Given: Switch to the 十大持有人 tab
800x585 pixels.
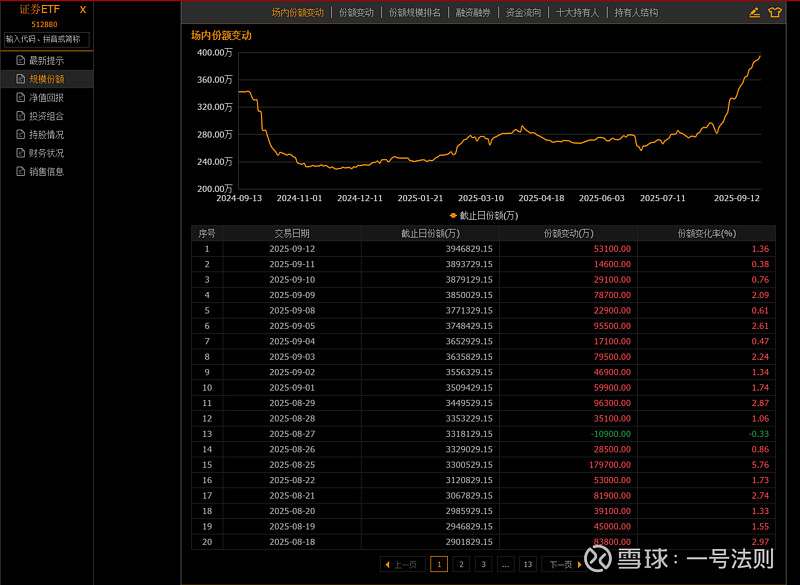Looking at the screenshot, I should (577, 12).
